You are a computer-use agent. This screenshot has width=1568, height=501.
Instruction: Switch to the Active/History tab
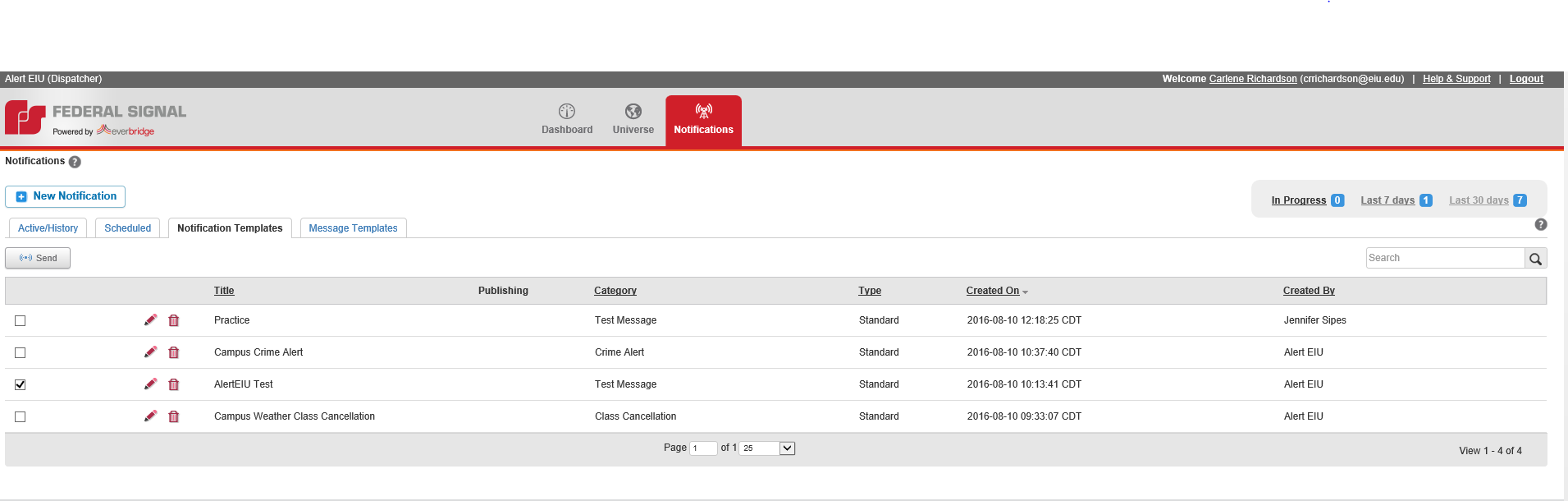click(48, 228)
